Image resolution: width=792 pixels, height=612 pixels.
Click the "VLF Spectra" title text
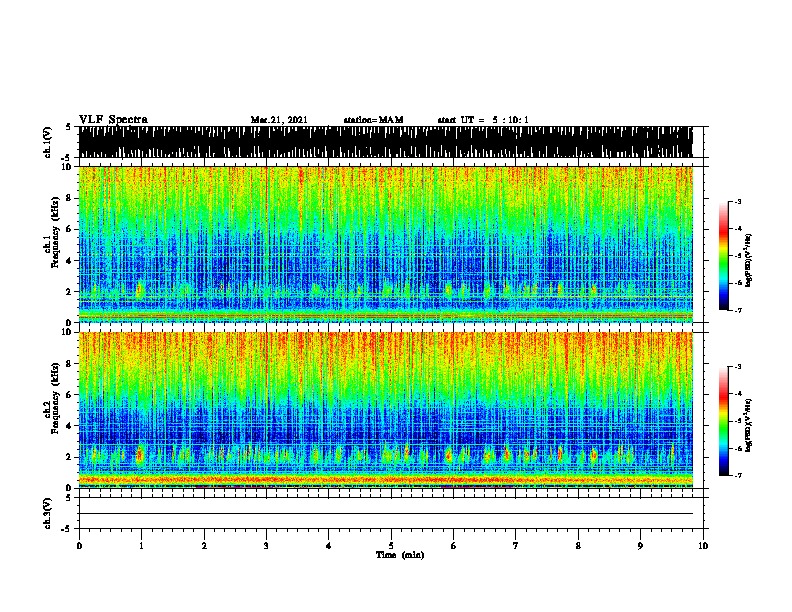pos(113,120)
